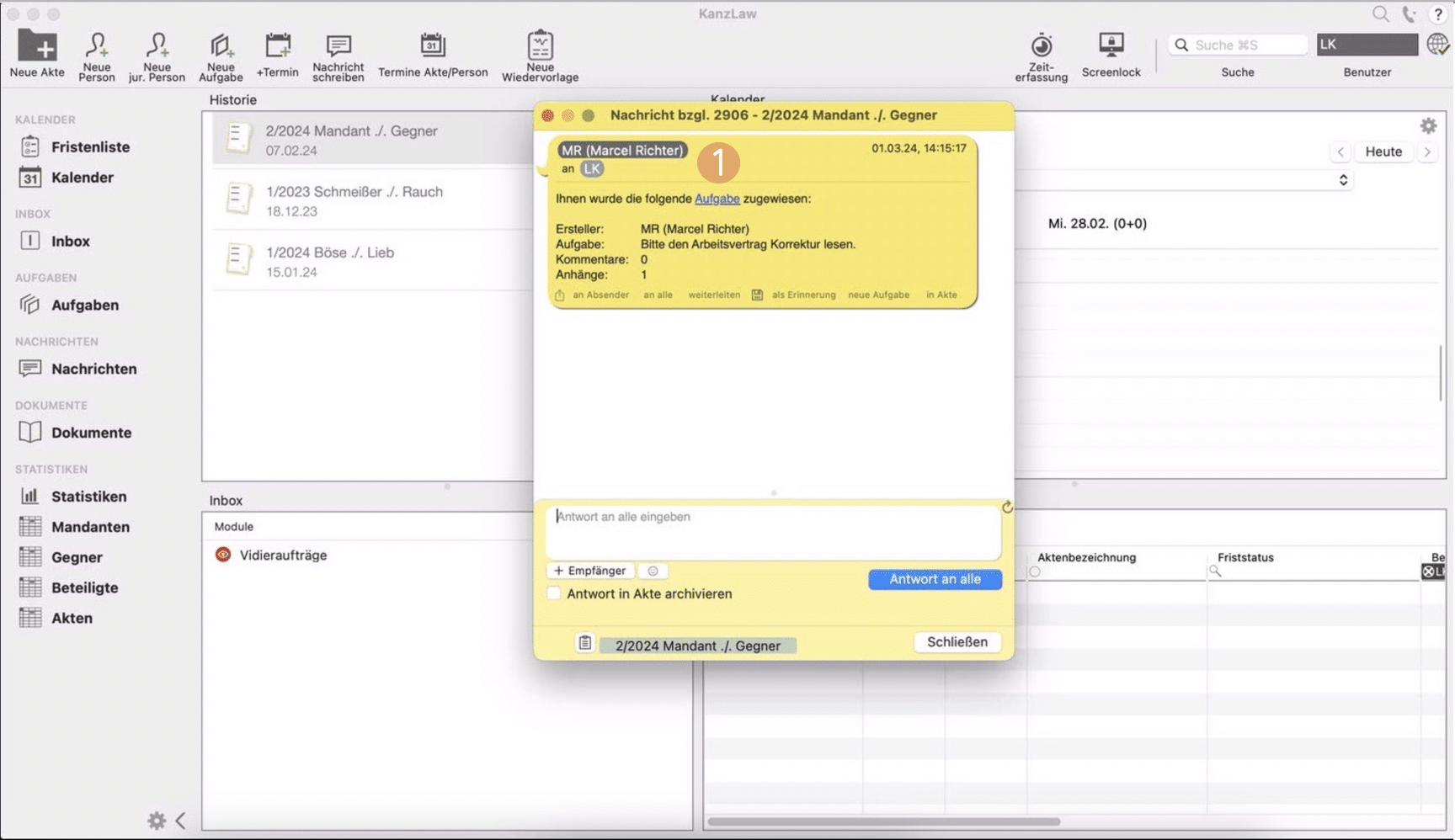Activate Screenlock

1111,54
